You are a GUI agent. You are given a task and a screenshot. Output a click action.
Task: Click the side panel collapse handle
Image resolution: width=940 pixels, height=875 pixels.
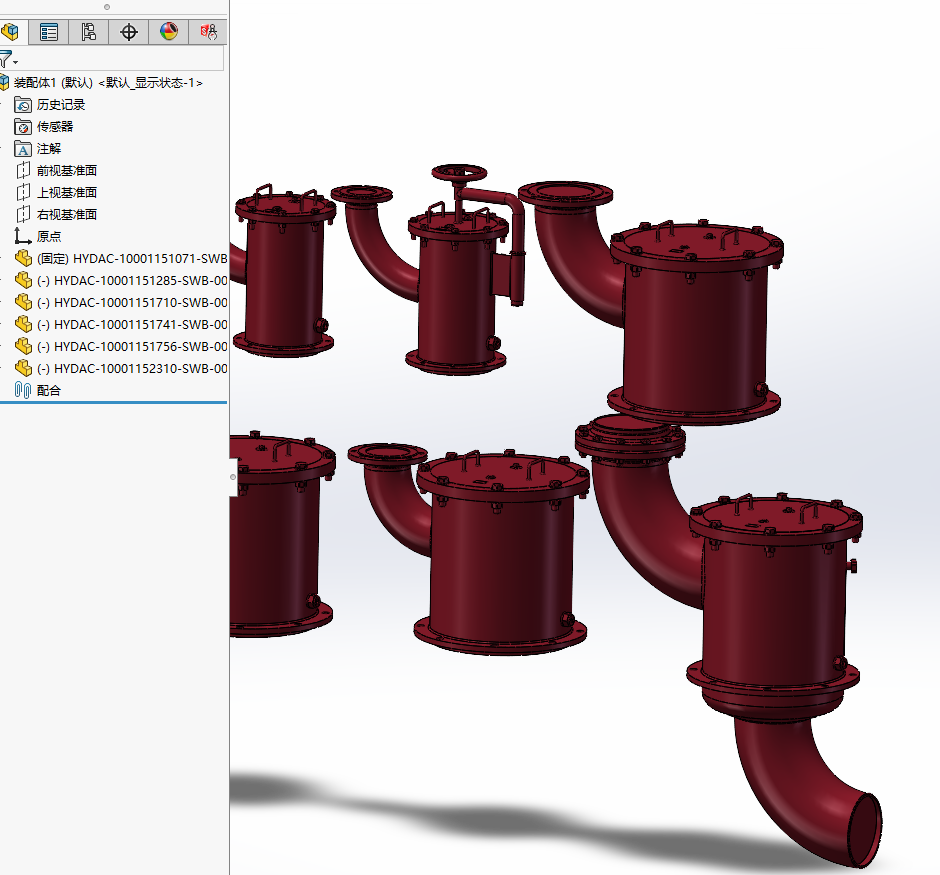pyautogui.click(x=233, y=477)
